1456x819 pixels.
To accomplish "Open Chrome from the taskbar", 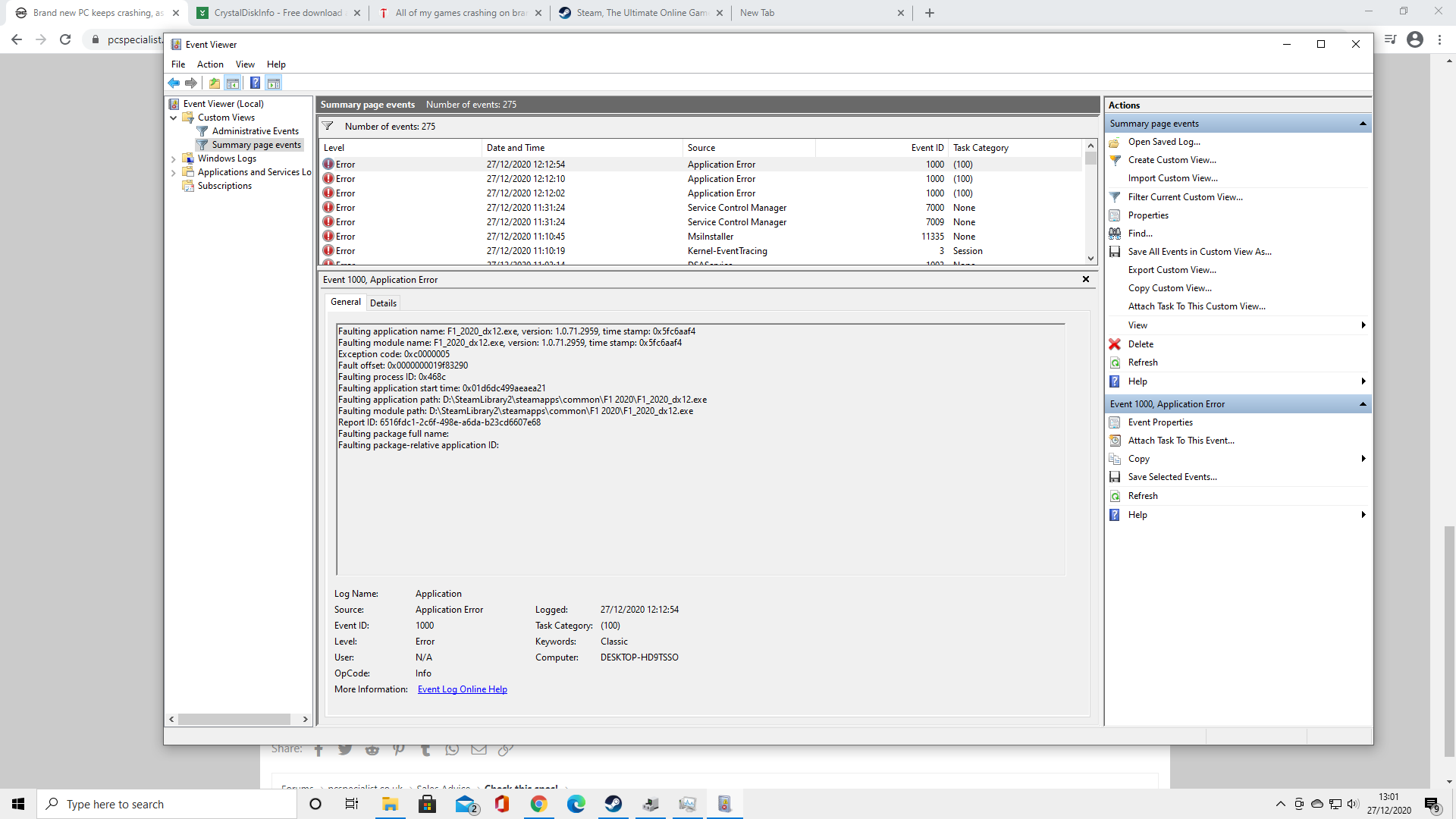I will pyautogui.click(x=539, y=804).
